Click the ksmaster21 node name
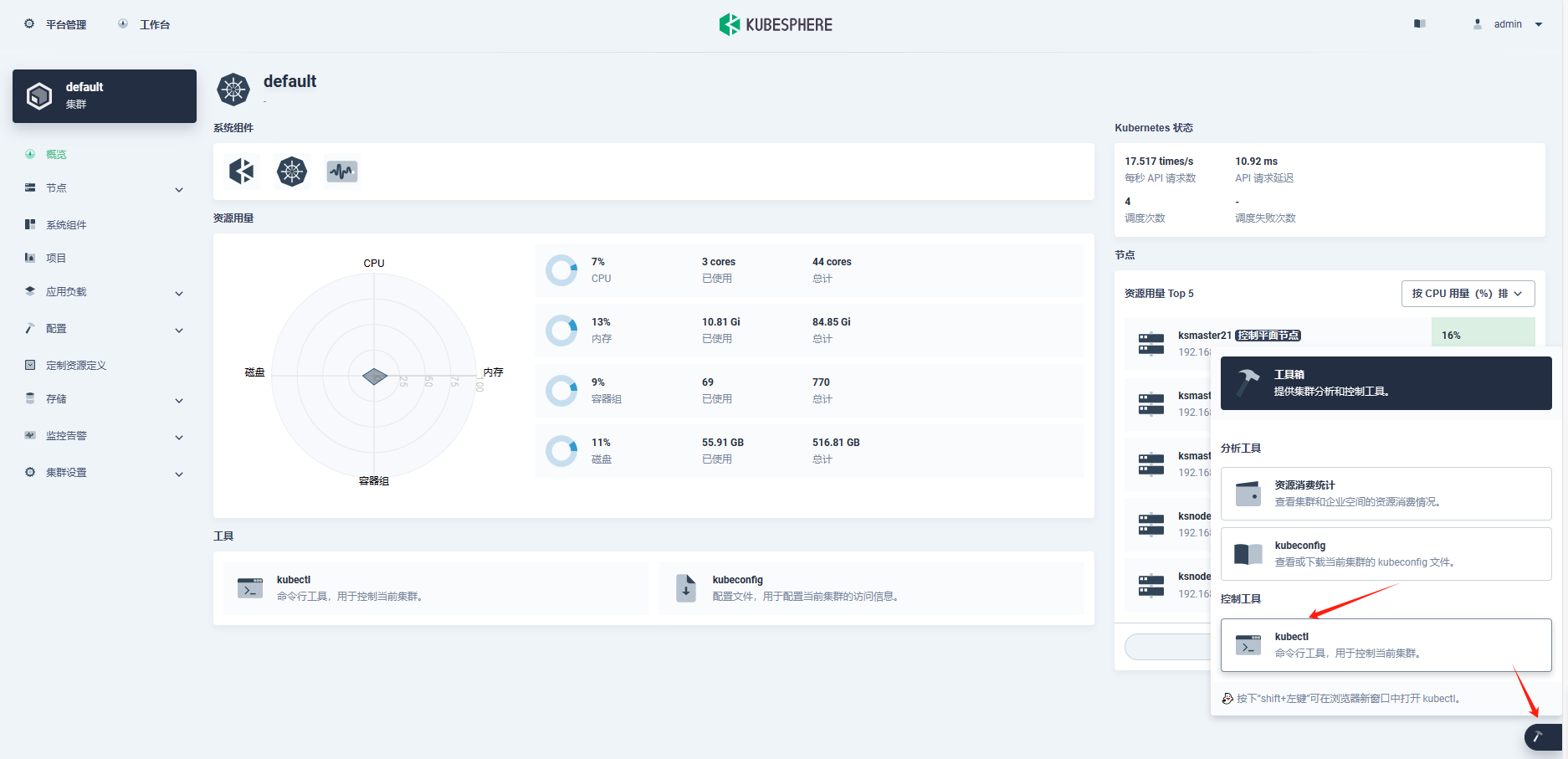1568x759 pixels. tap(1204, 336)
